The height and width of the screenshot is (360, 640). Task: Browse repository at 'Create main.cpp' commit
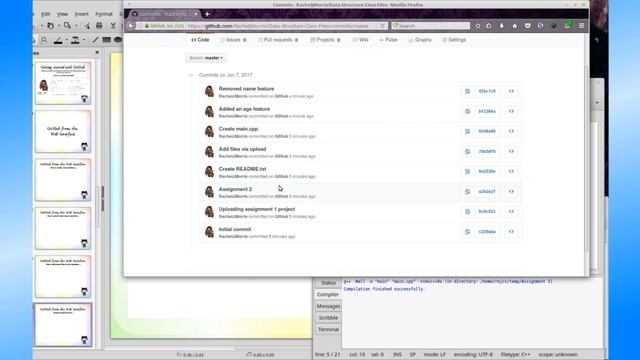511,131
